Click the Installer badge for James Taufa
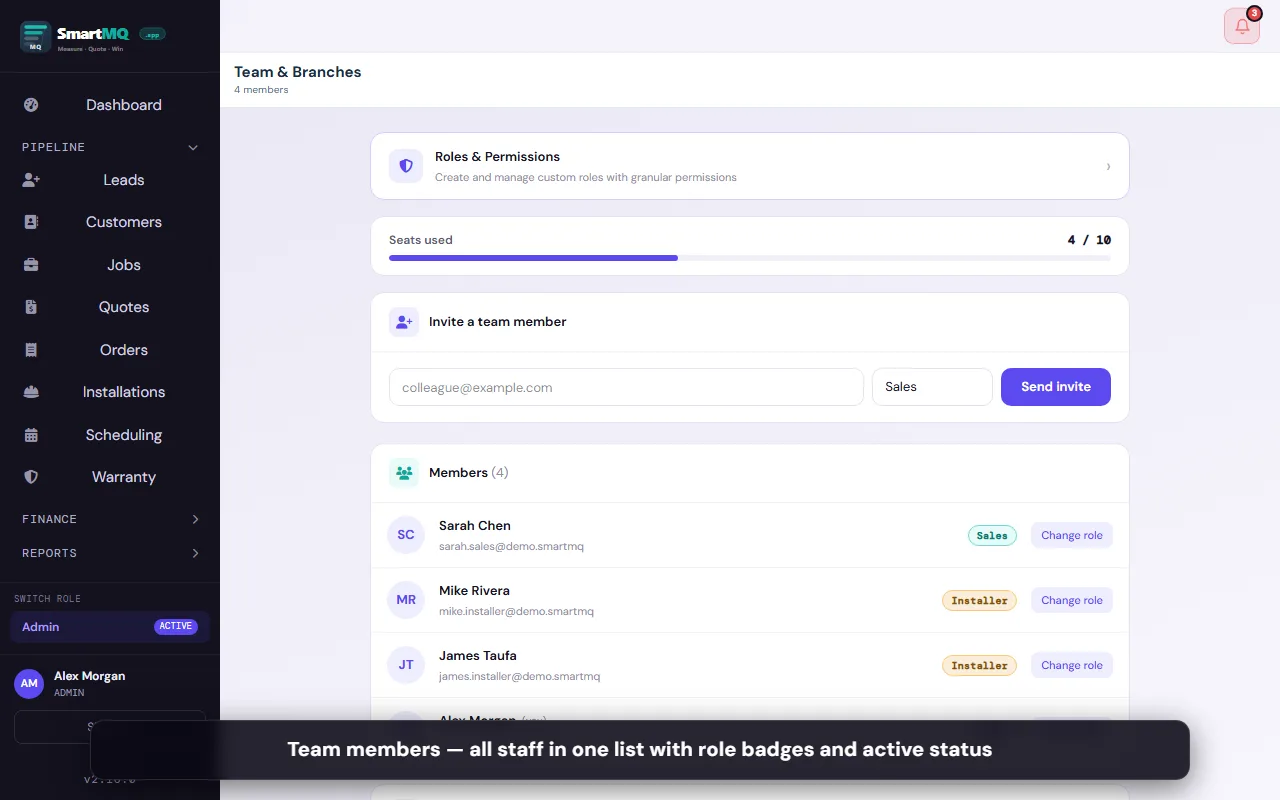Viewport: 1280px width, 800px height. 979,665
